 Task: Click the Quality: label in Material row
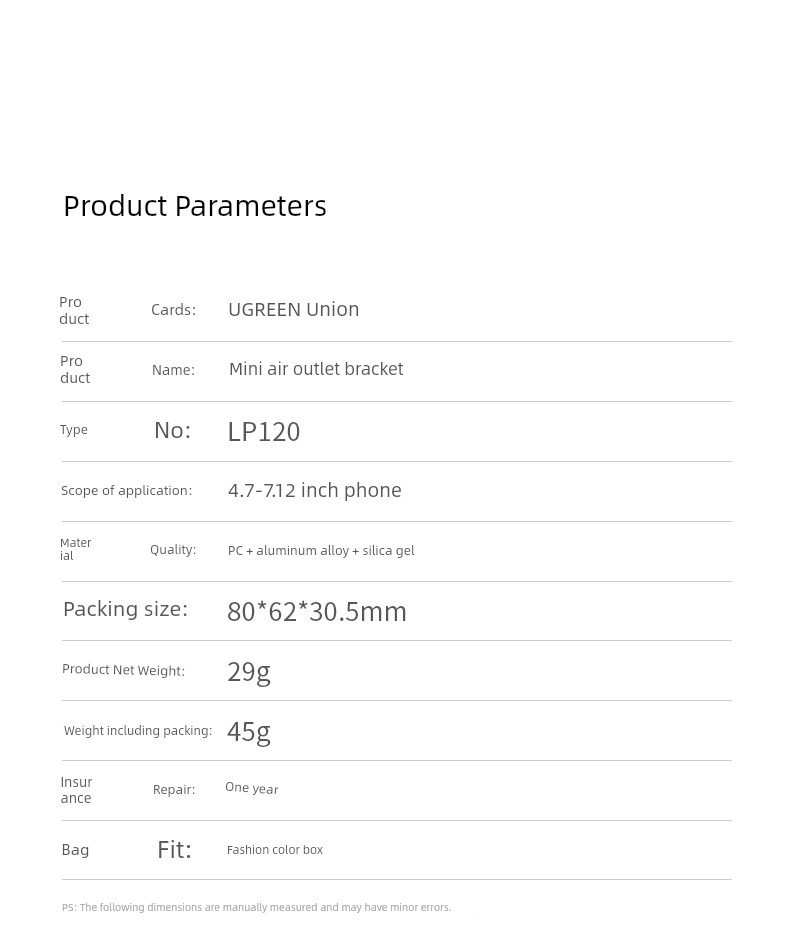coord(173,550)
